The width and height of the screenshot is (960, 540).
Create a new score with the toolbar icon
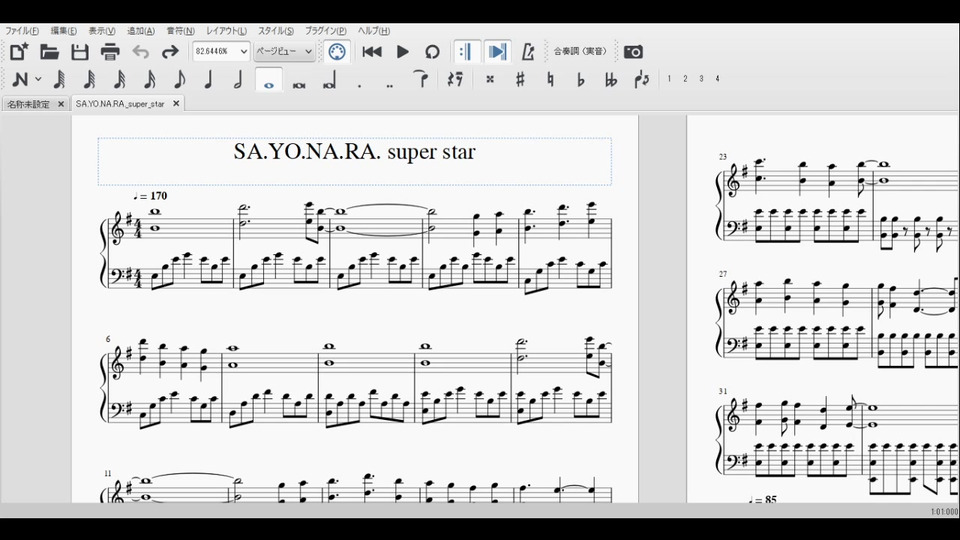(x=18, y=52)
